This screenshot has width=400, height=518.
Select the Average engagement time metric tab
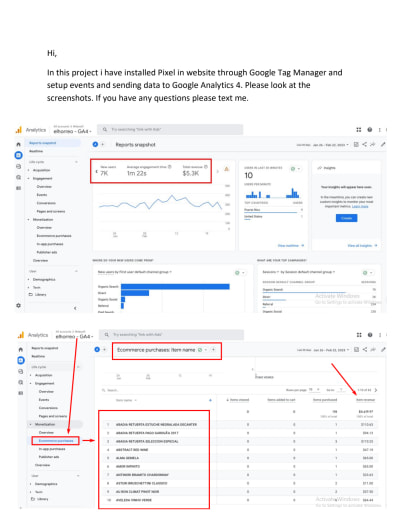(149, 171)
